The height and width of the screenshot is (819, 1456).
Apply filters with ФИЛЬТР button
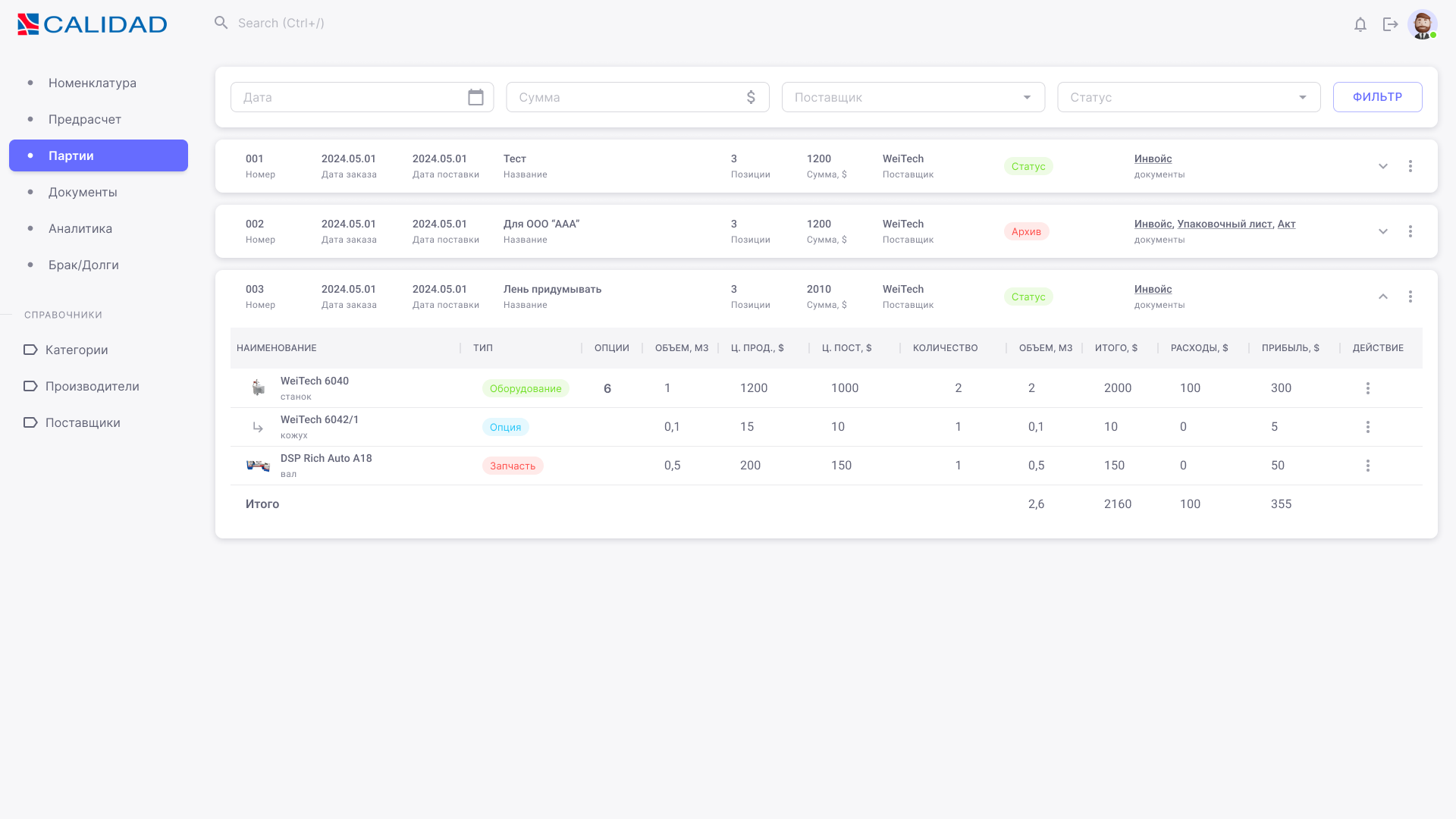coord(1378,97)
